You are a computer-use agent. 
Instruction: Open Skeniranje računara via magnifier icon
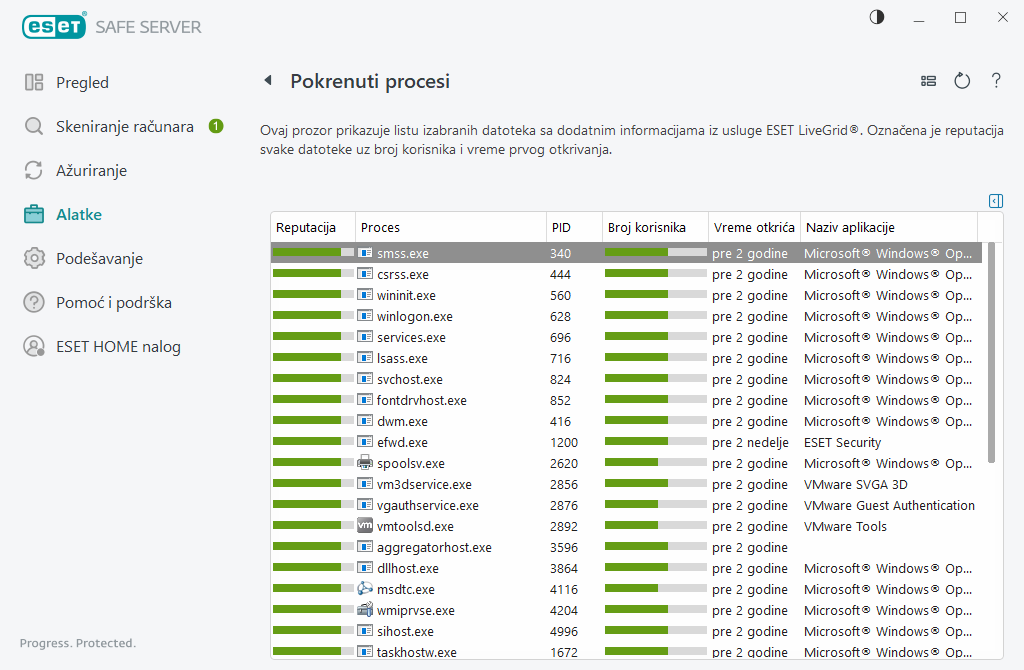point(31,126)
